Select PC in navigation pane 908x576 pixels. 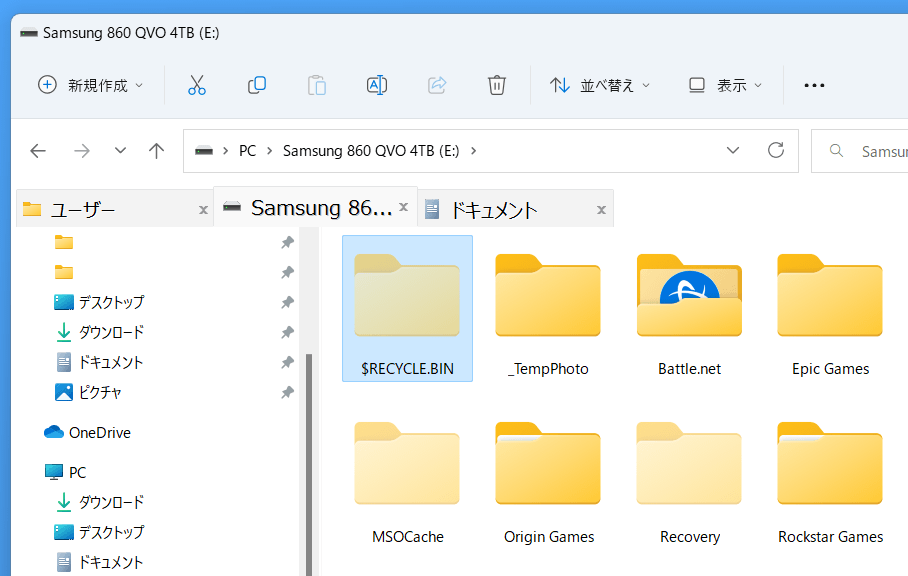[65, 472]
